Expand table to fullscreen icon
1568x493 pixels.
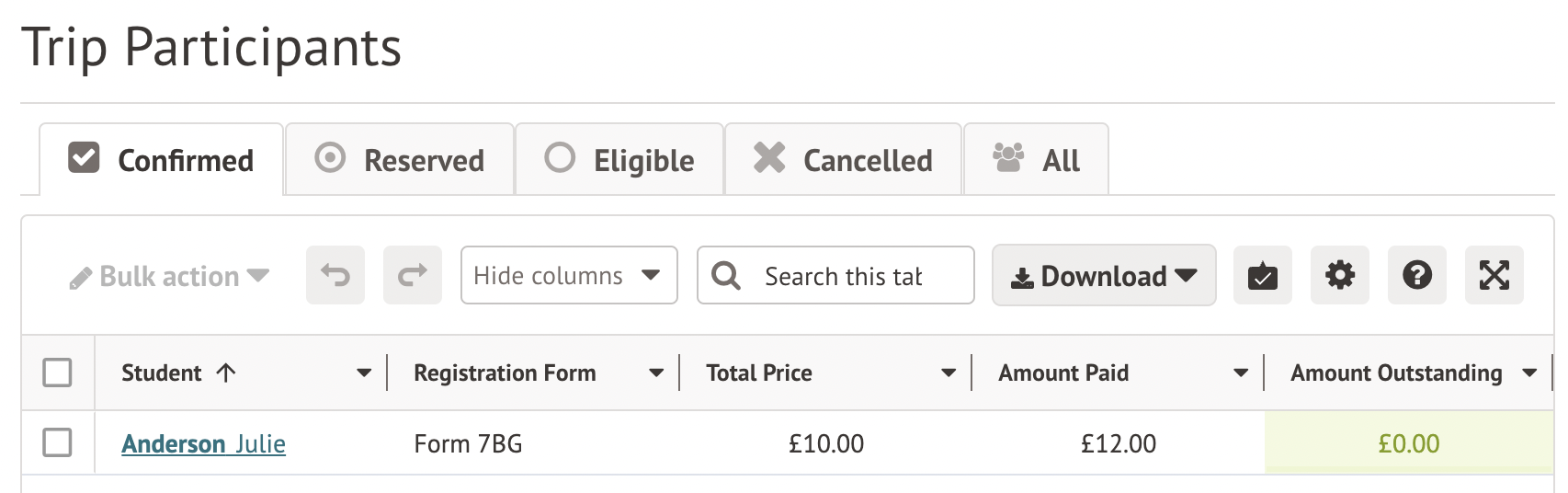tap(1494, 275)
